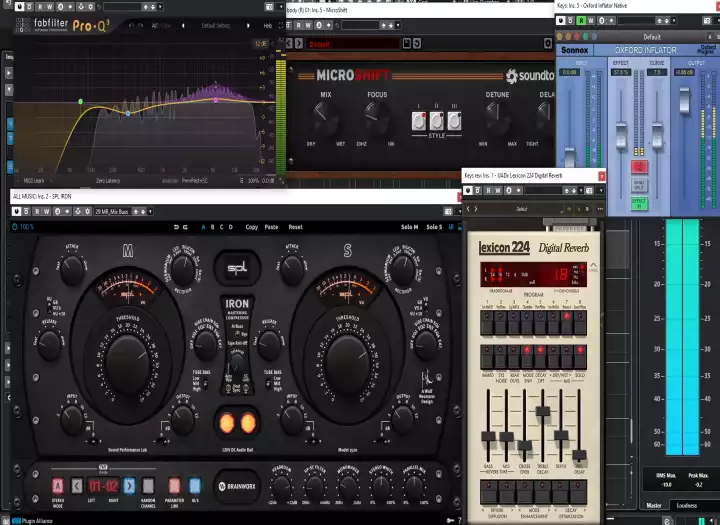Click the undo icon in MicroShift preset bar
The width and height of the screenshot is (720, 525).
416,44
